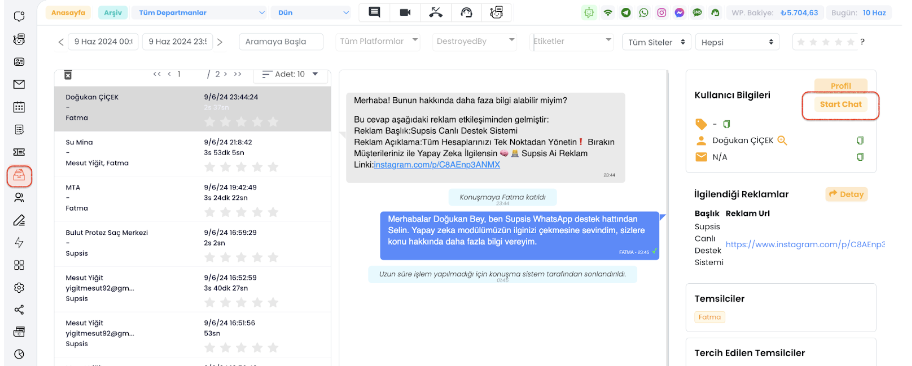Image resolution: width=912 pixels, height=366 pixels.
Task: Open the instagram.com/p/C8AEno3ANMX link in chat
Action: tap(437, 165)
